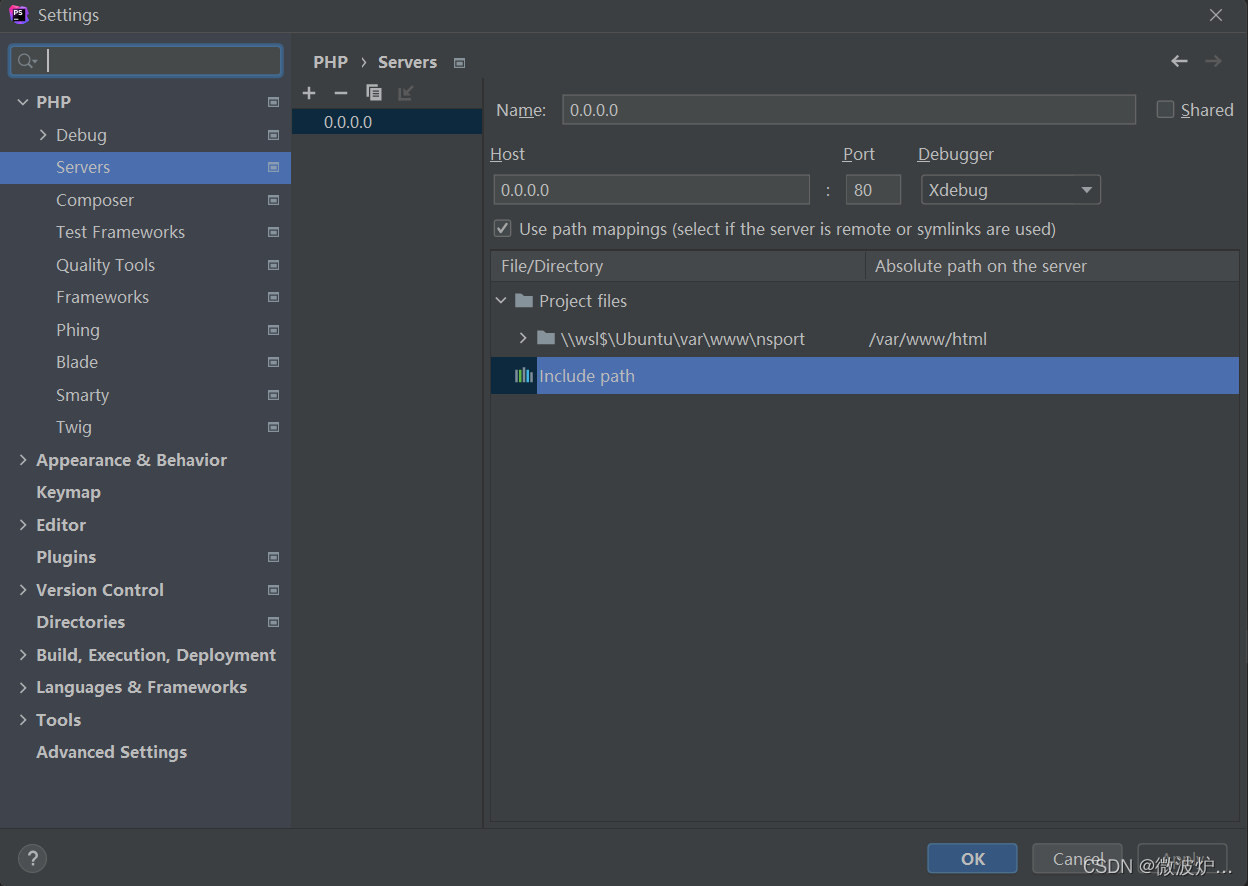Click the search magnifier icon

click(27, 61)
